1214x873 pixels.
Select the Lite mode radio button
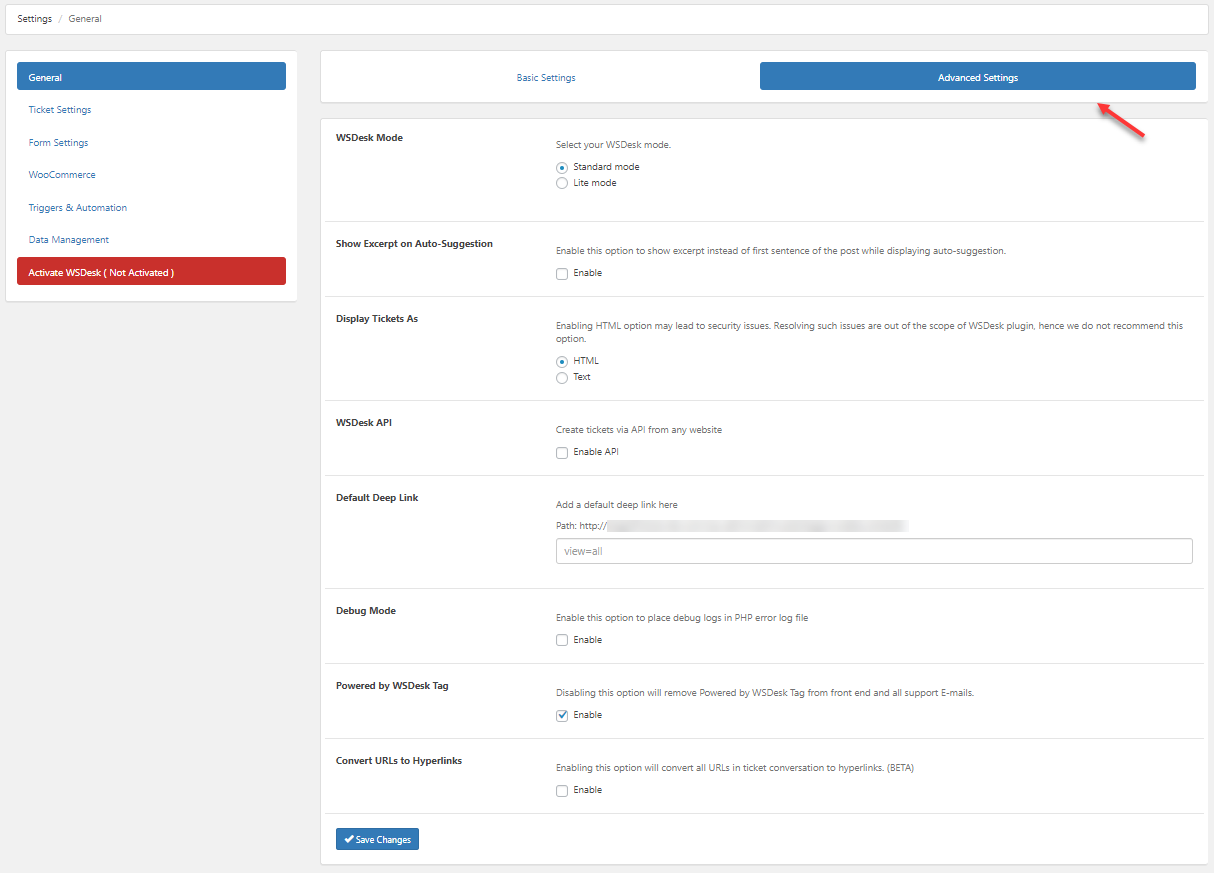point(562,183)
